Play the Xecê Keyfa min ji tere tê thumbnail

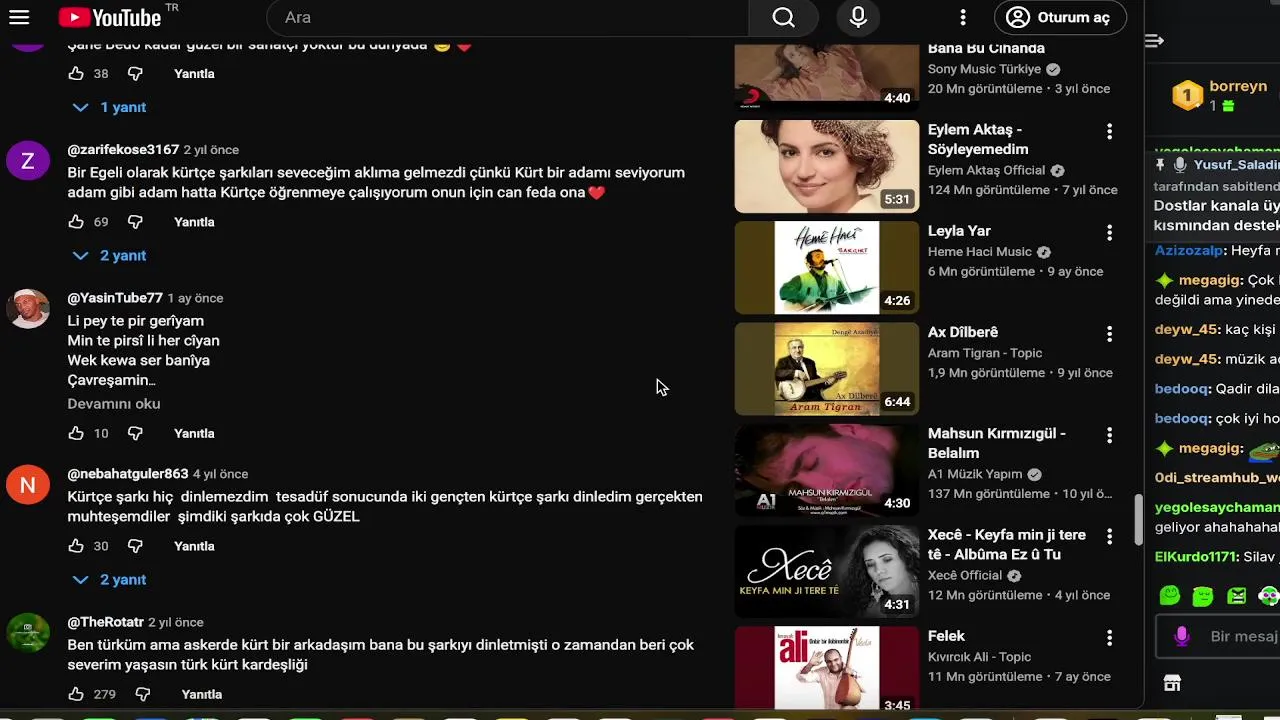(x=827, y=571)
